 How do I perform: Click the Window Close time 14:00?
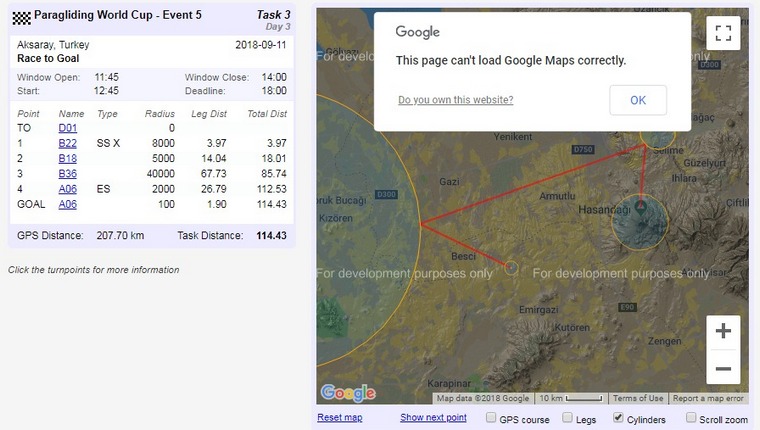click(274, 77)
